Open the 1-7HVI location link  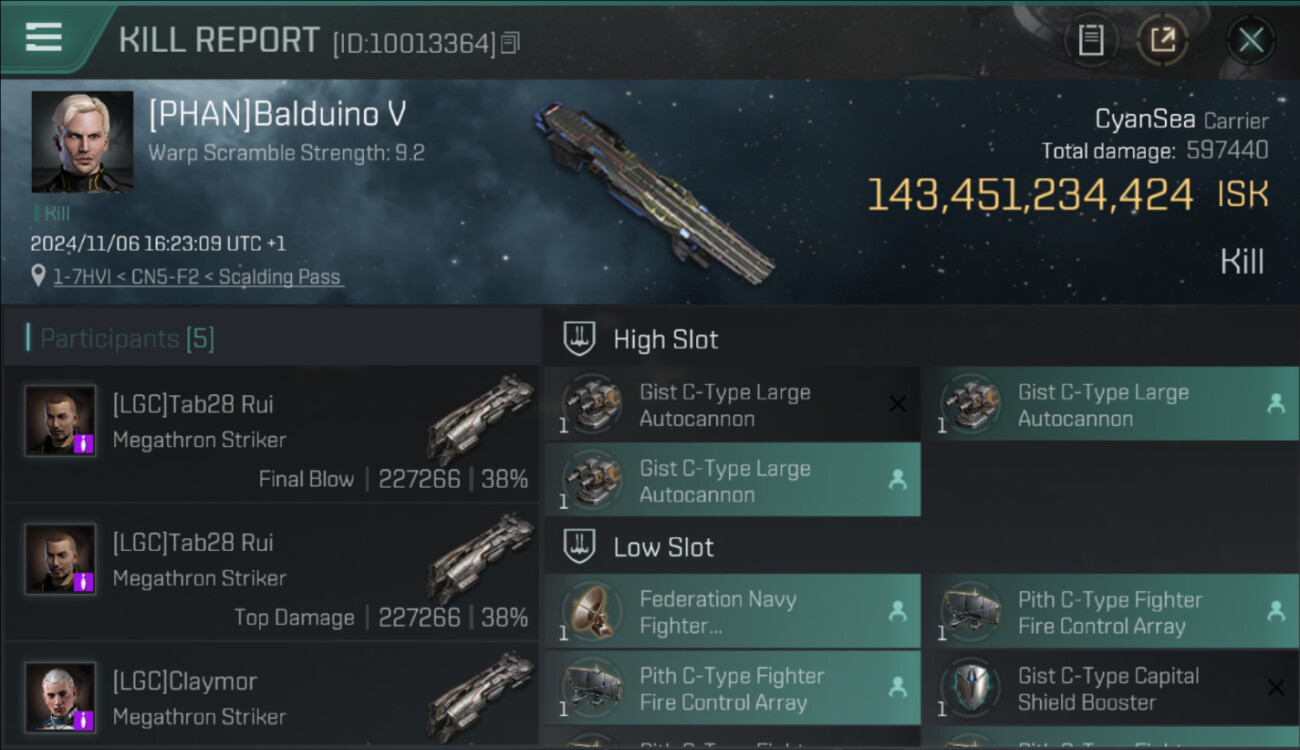pos(198,277)
